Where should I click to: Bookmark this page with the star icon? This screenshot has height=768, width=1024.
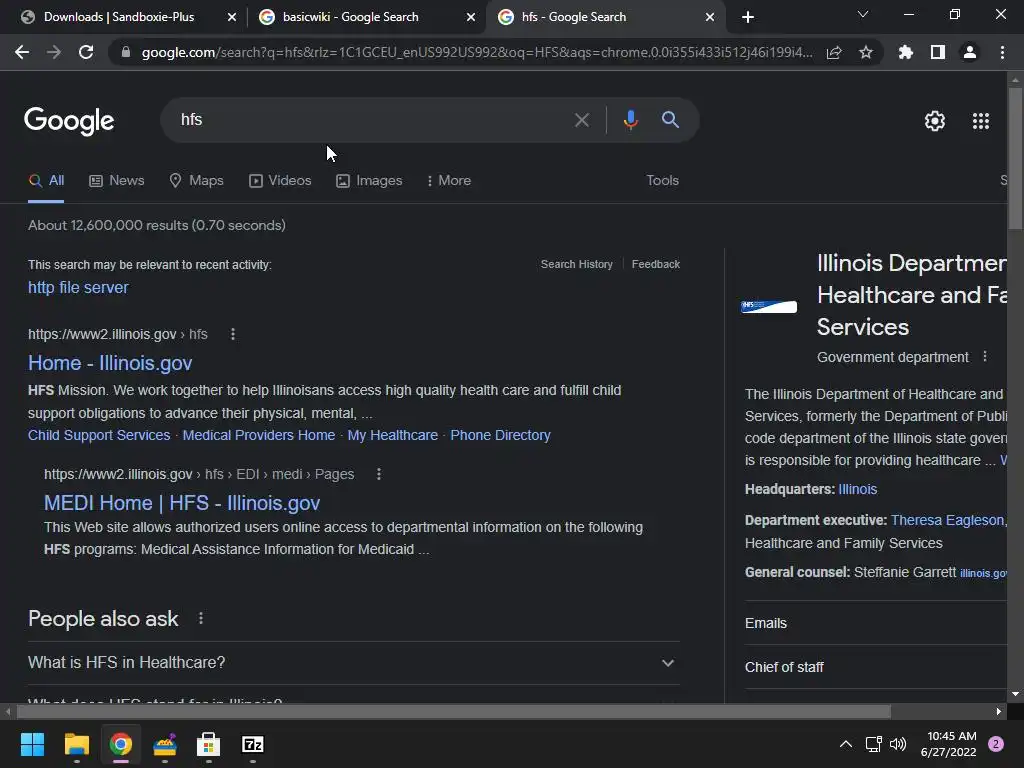click(866, 52)
